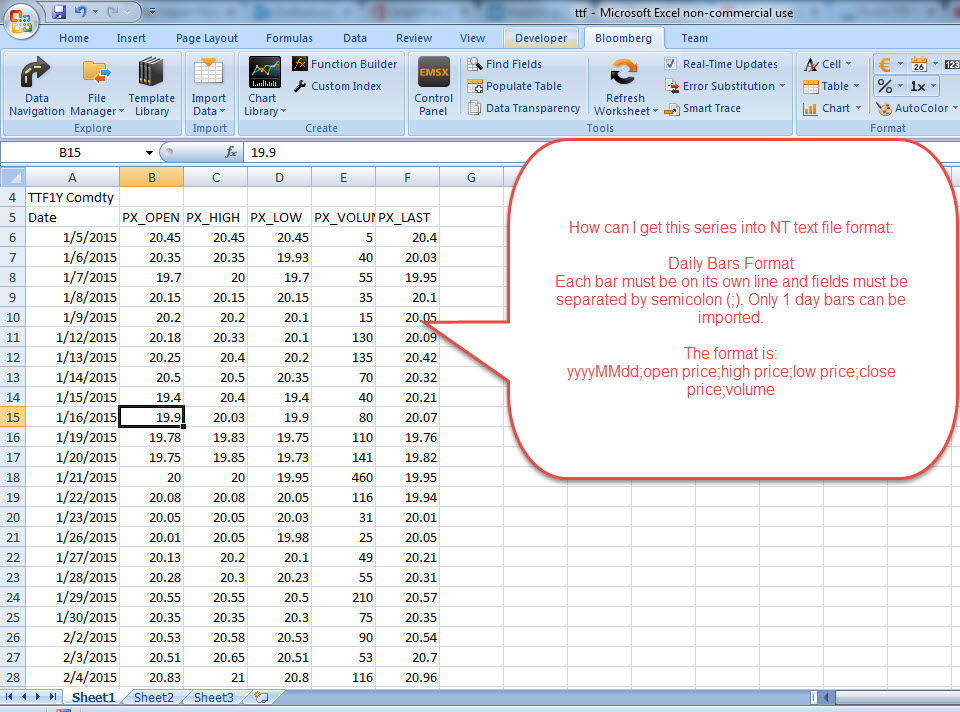Switch to the Formulas tab
The image size is (960, 712).
pos(289,38)
